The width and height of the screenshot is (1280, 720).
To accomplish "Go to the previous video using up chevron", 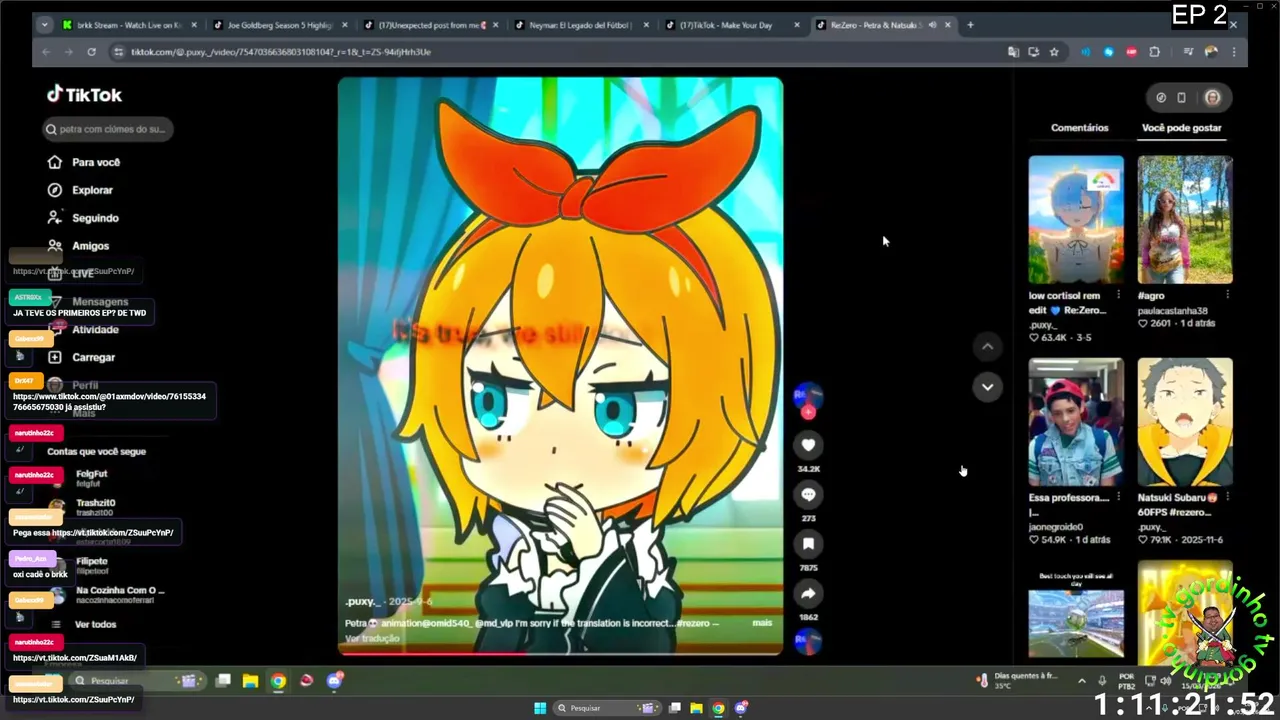I will click(987, 347).
